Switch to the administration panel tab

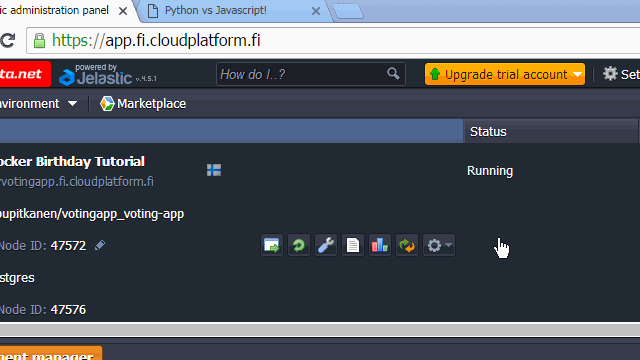(55, 11)
